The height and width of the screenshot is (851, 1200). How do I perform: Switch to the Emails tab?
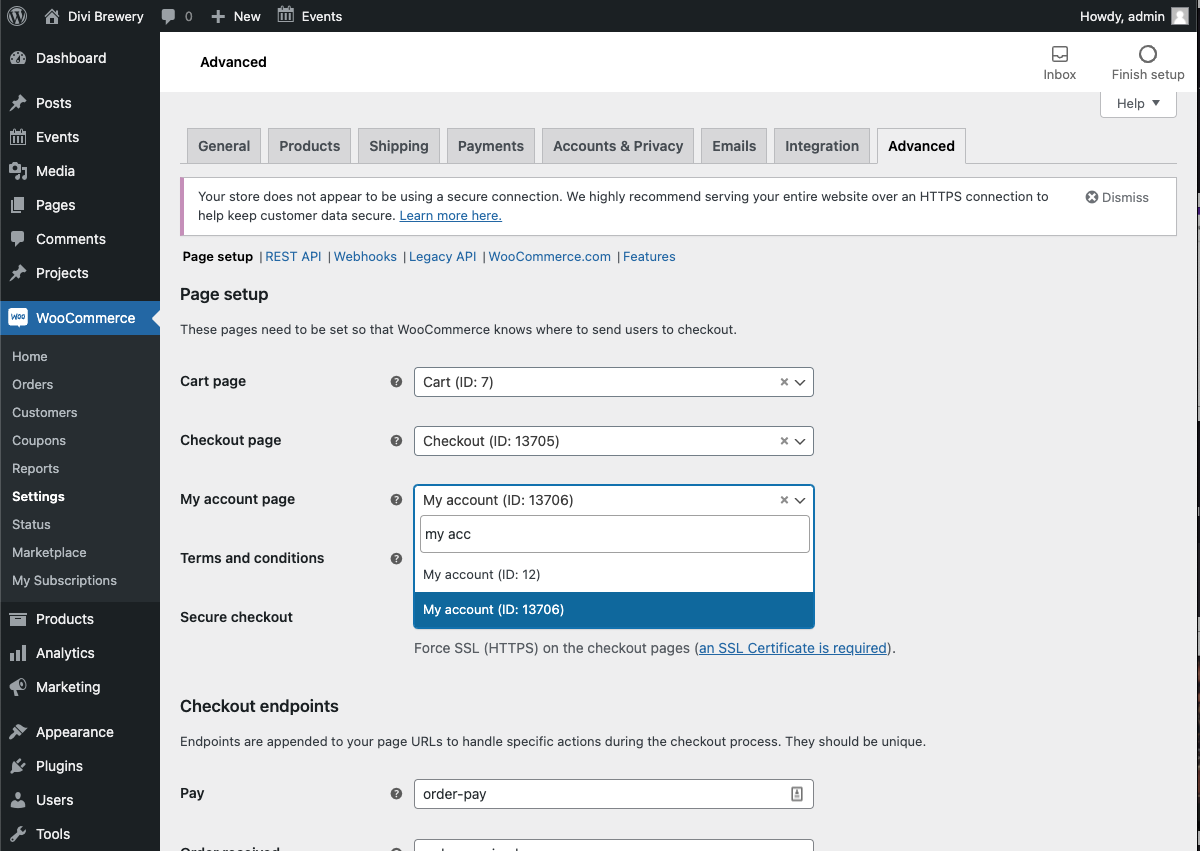coord(734,146)
